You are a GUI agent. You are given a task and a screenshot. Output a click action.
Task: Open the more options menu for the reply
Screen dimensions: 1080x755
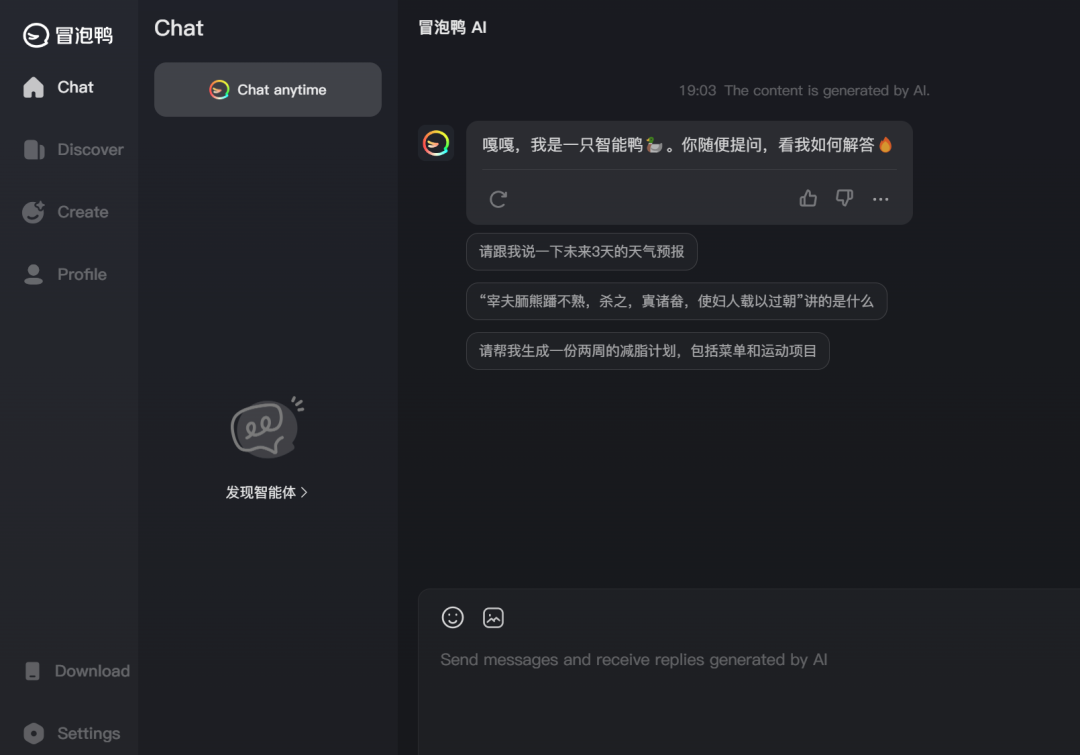(x=880, y=199)
